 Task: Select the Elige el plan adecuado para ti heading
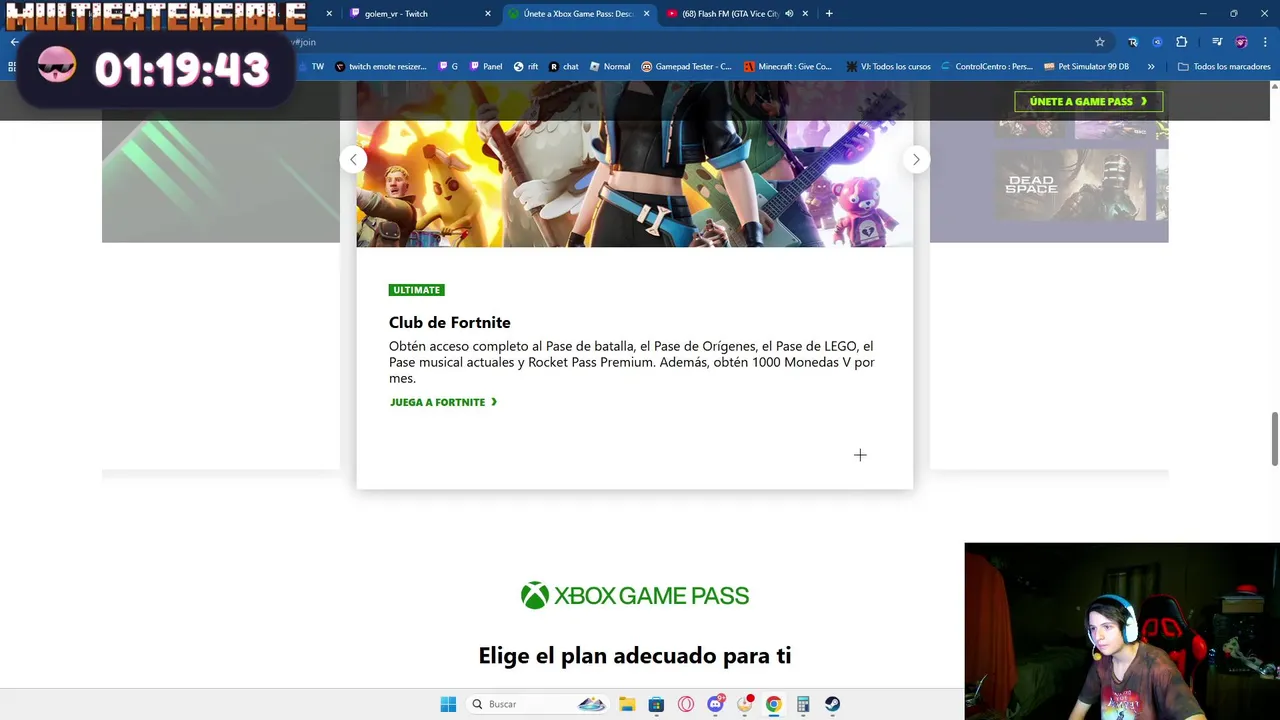[634, 656]
